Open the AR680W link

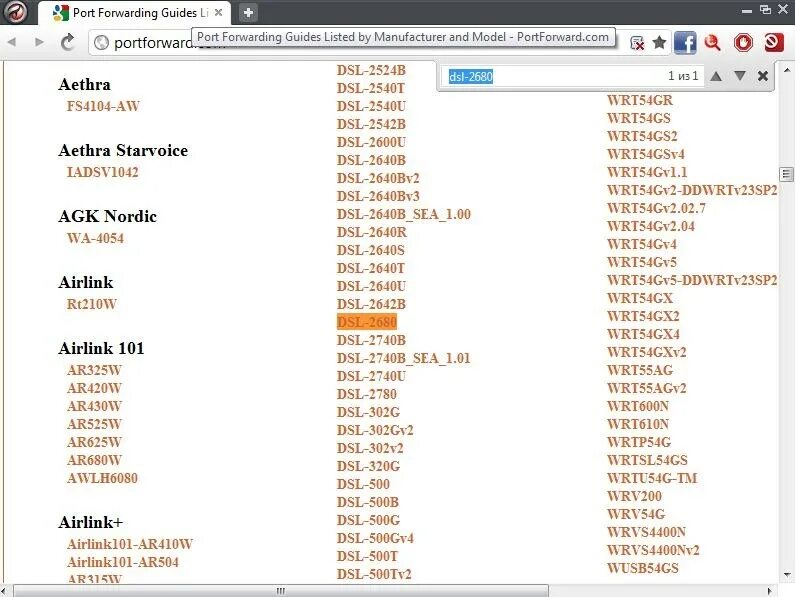pyautogui.click(x=94, y=460)
